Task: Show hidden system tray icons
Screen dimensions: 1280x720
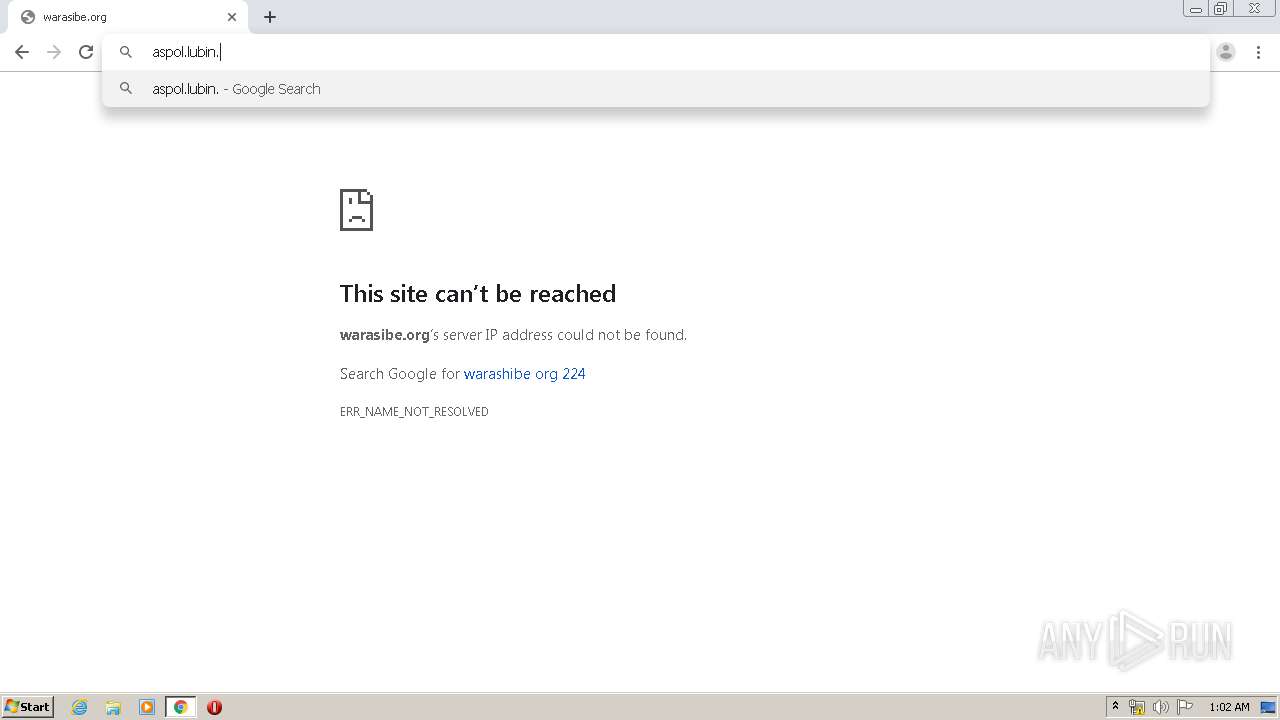Action: pos(1115,707)
